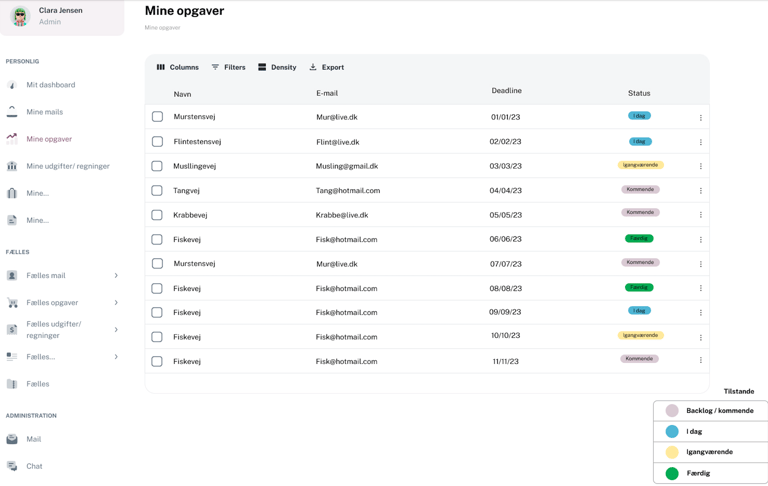Open the Fælles sidebar item
Viewport: 768px width, 486px height.
click(38, 384)
